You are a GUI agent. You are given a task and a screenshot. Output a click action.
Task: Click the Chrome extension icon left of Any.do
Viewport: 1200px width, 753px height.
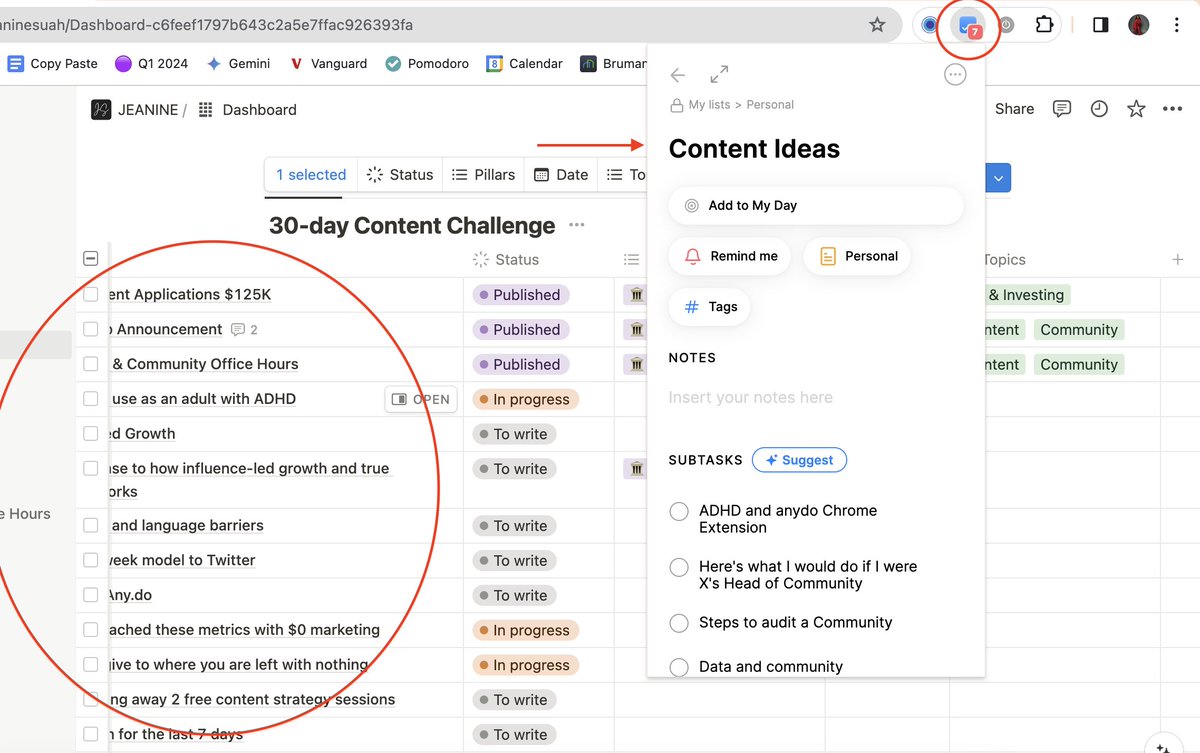coord(930,26)
